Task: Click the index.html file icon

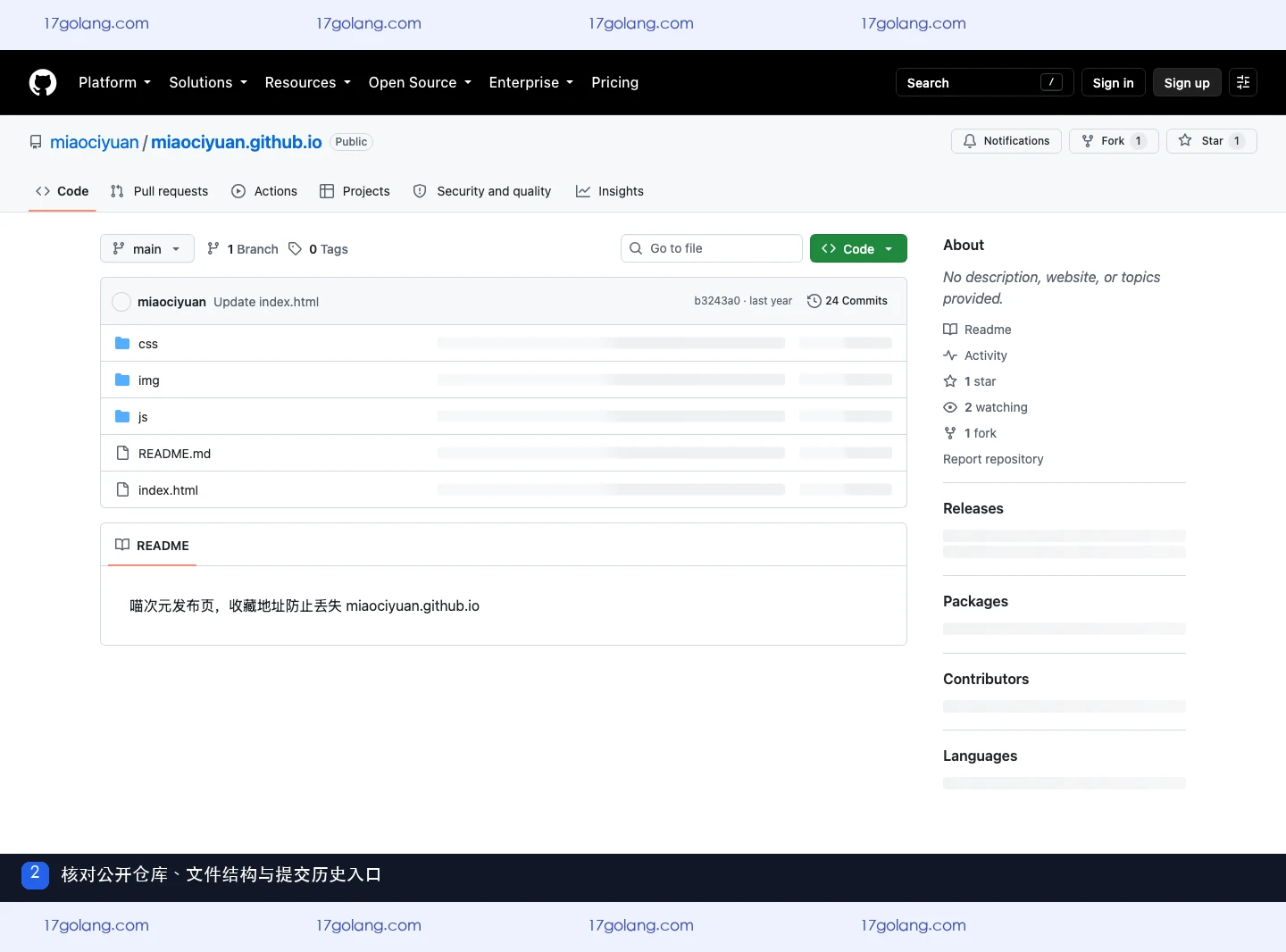Action: [x=122, y=489]
